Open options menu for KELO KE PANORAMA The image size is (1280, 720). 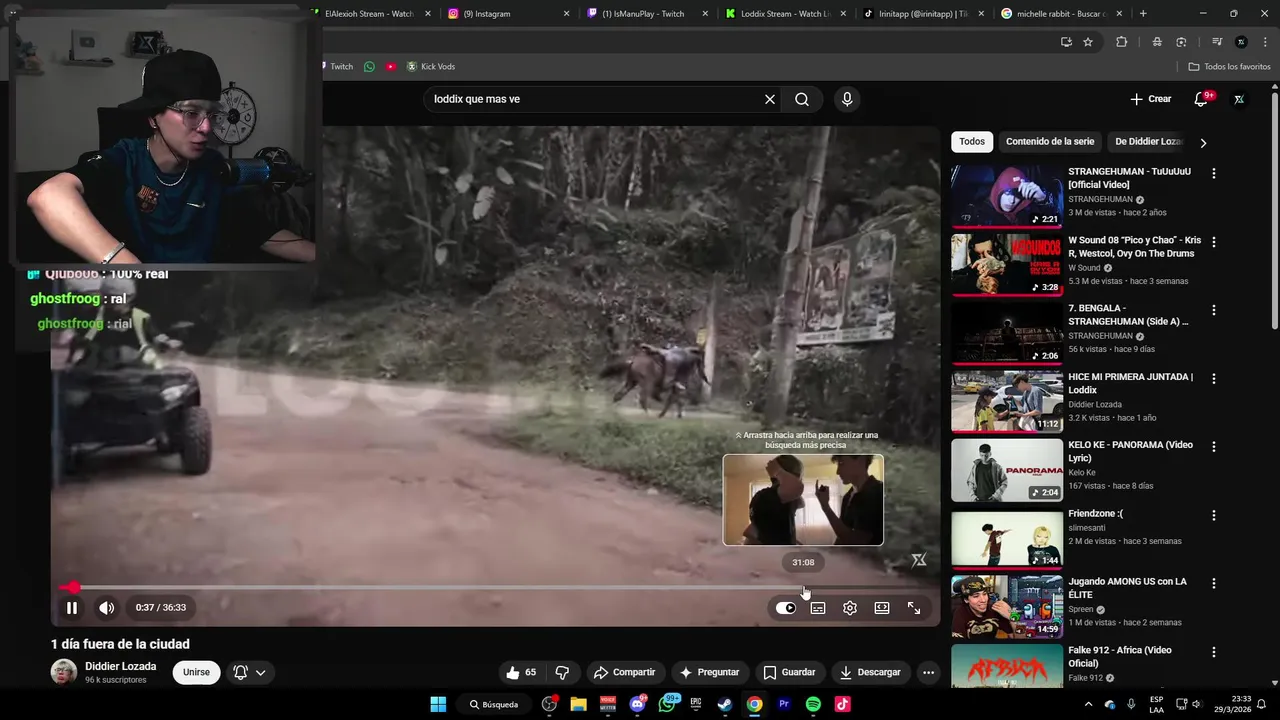(x=1214, y=447)
